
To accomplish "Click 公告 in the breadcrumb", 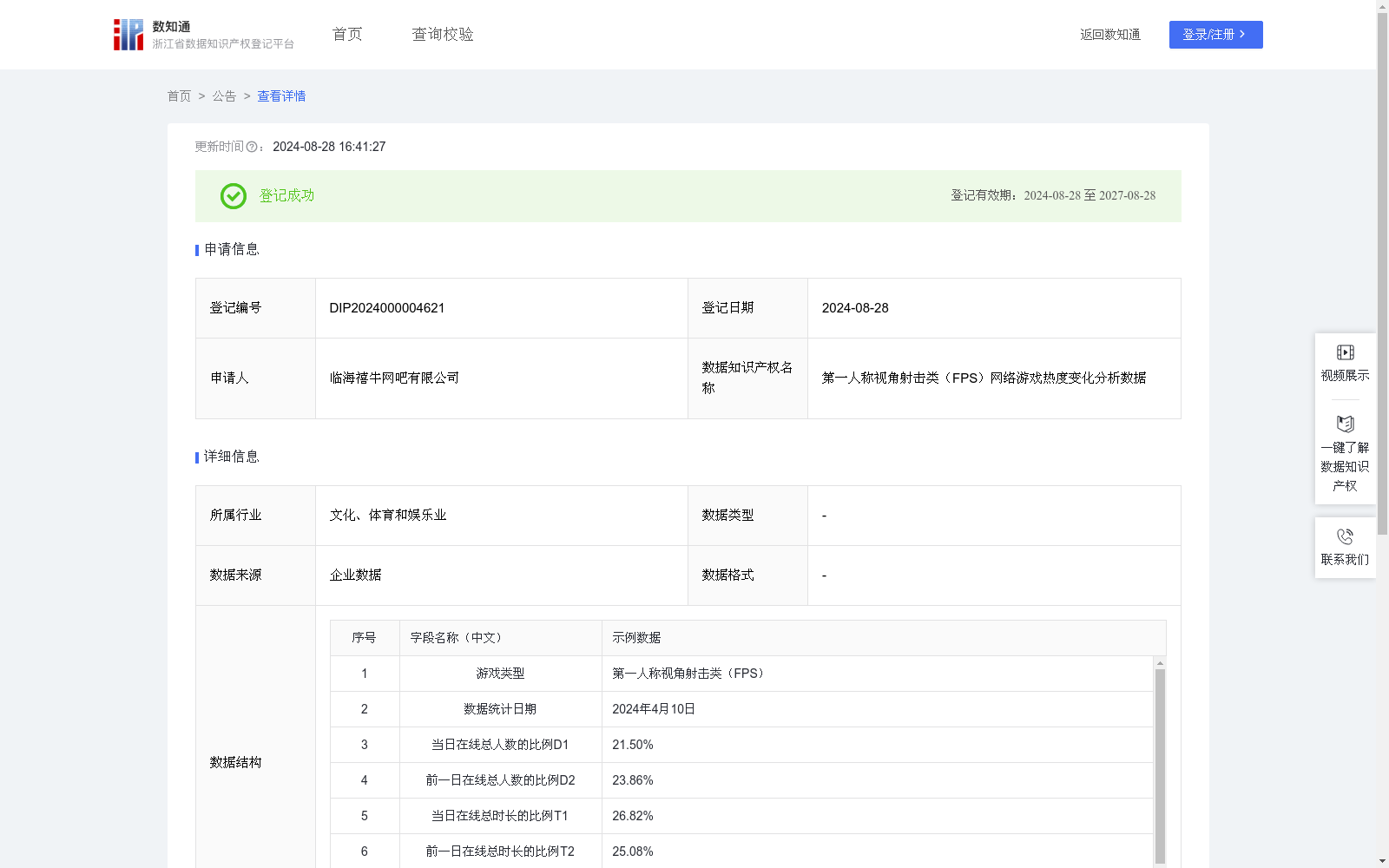I will click(224, 96).
